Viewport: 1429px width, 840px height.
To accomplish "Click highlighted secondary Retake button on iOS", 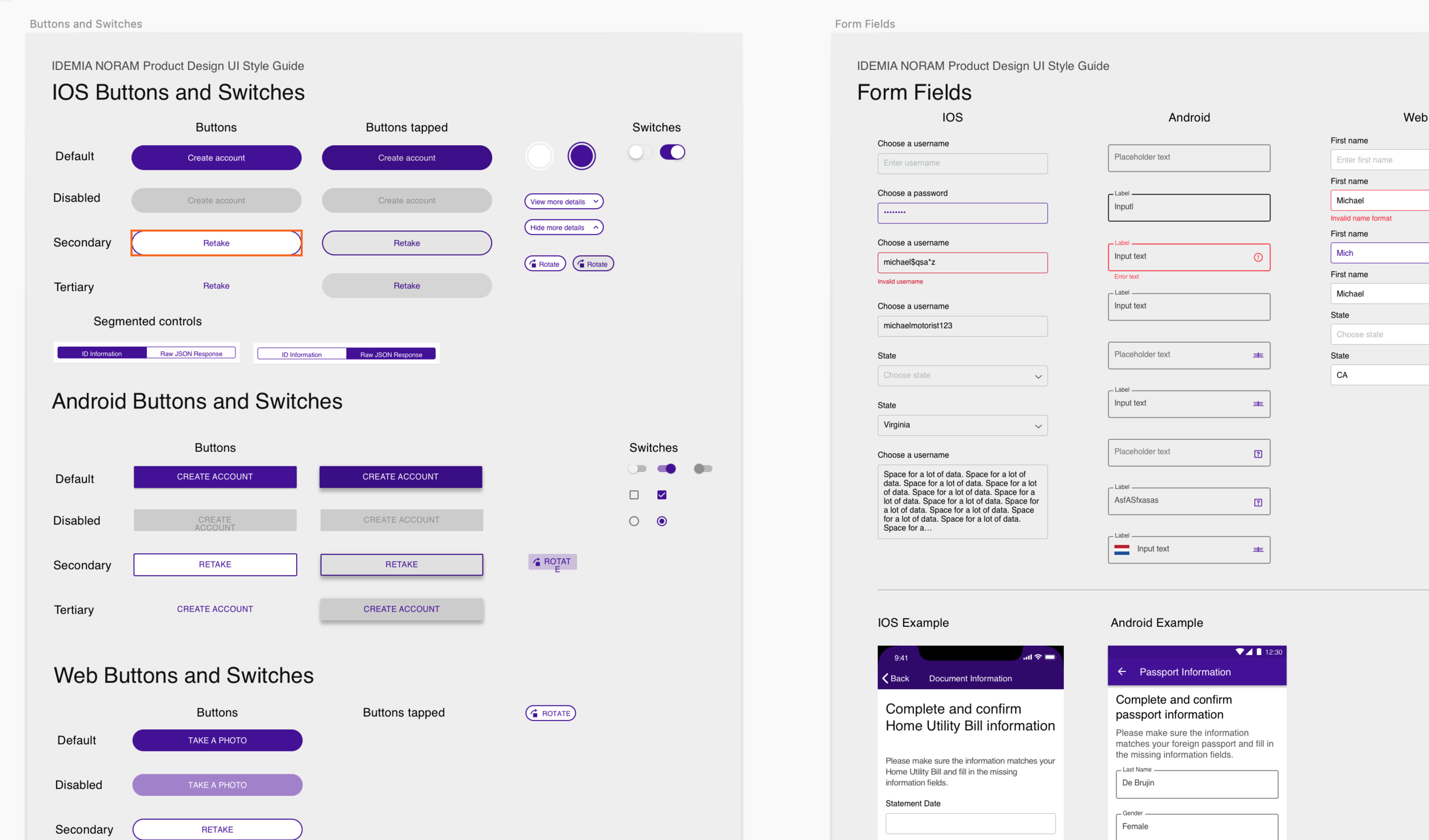I will coord(216,243).
